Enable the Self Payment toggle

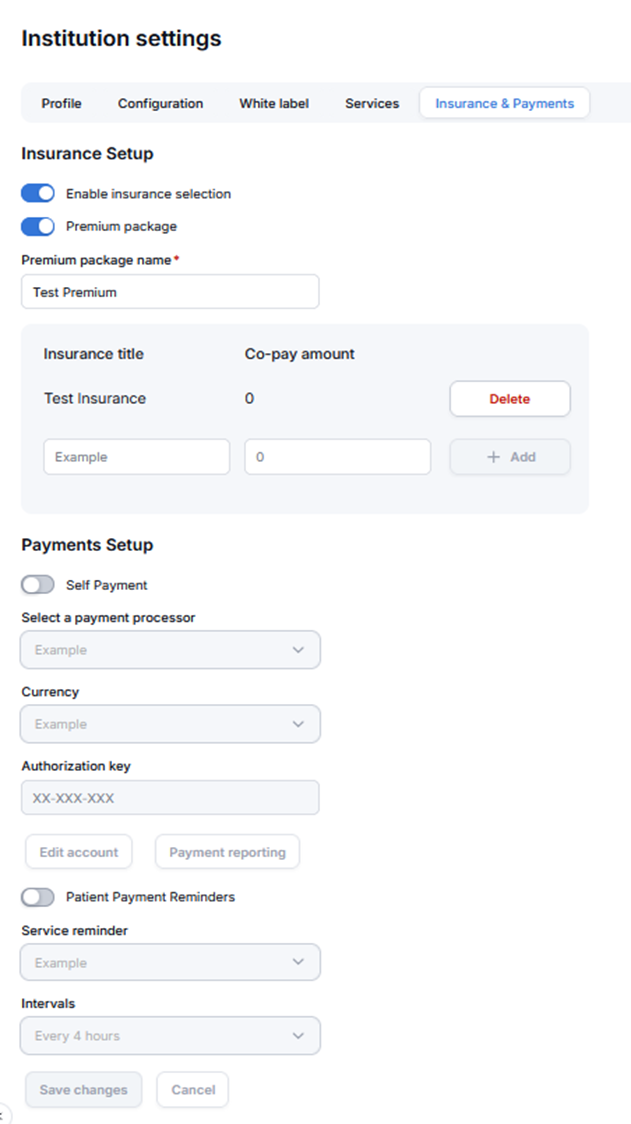(x=38, y=585)
